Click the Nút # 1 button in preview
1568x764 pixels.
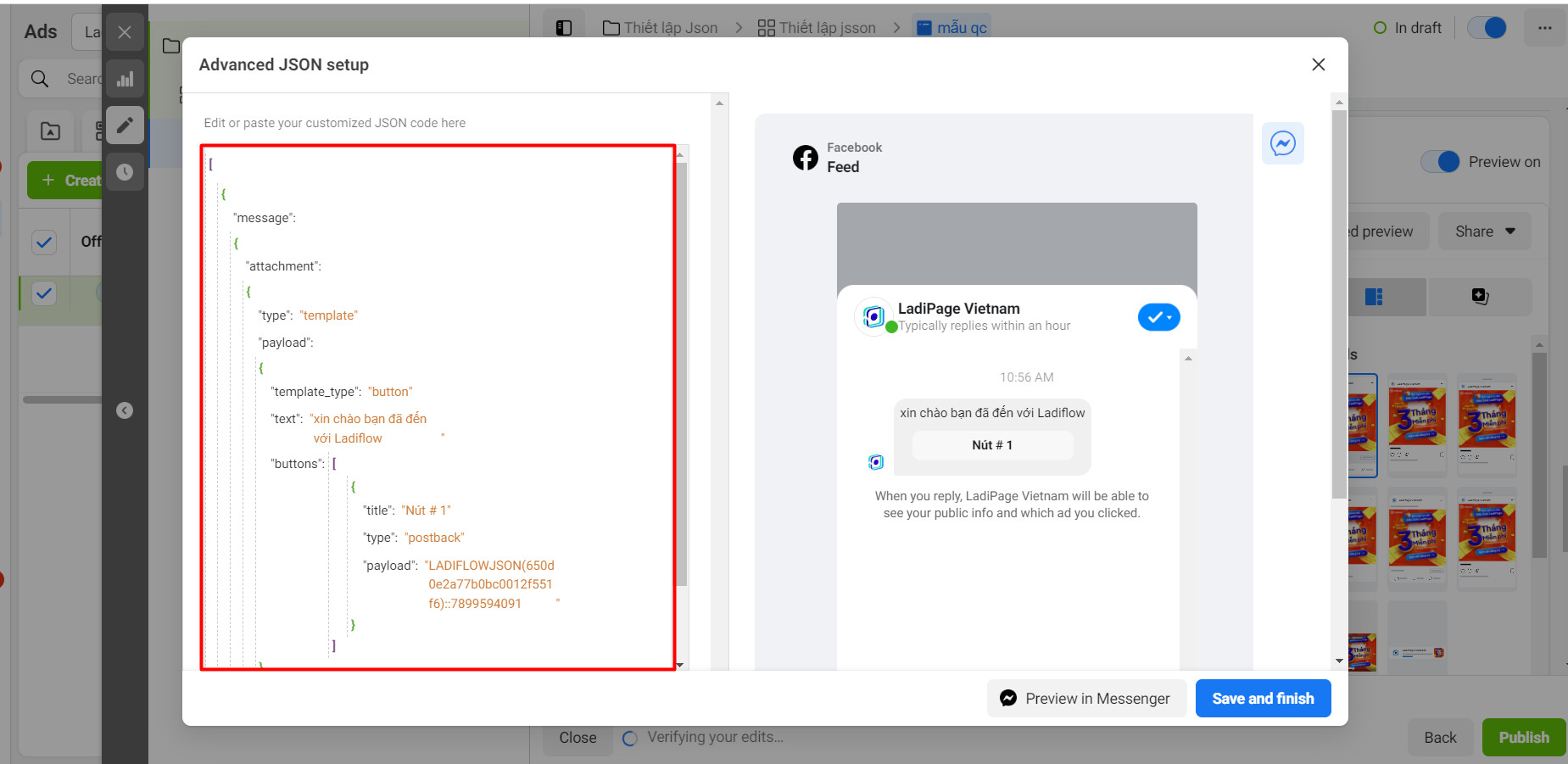pyautogui.click(x=992, y=445)
